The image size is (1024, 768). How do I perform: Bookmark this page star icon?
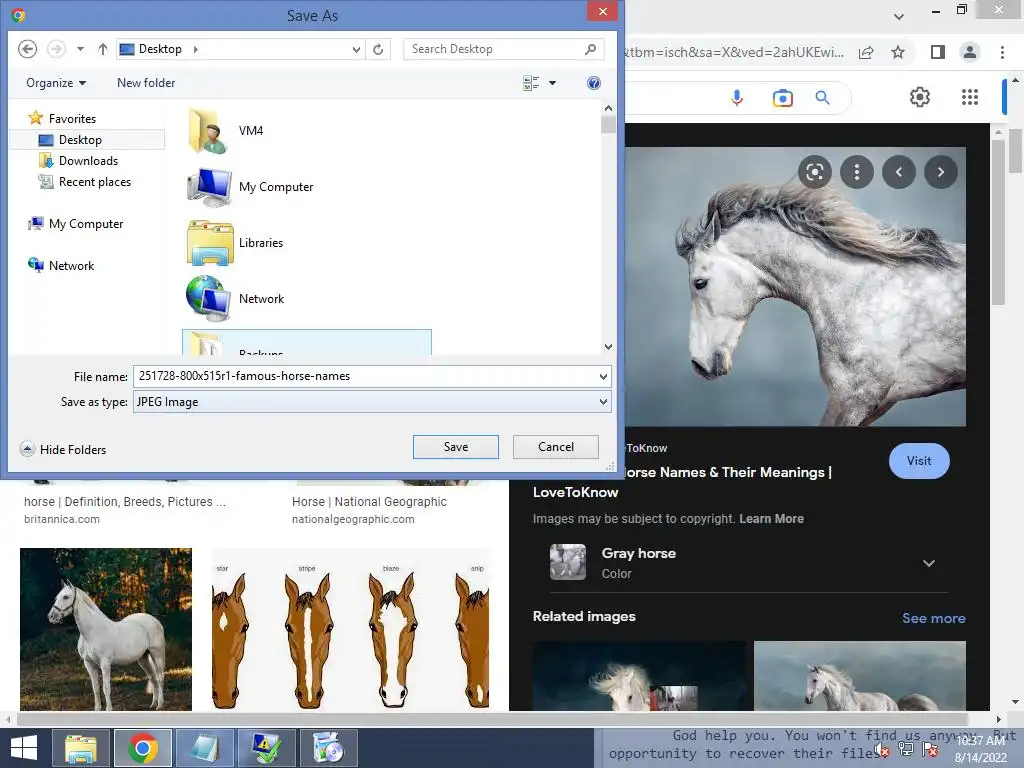coord(898,52)
